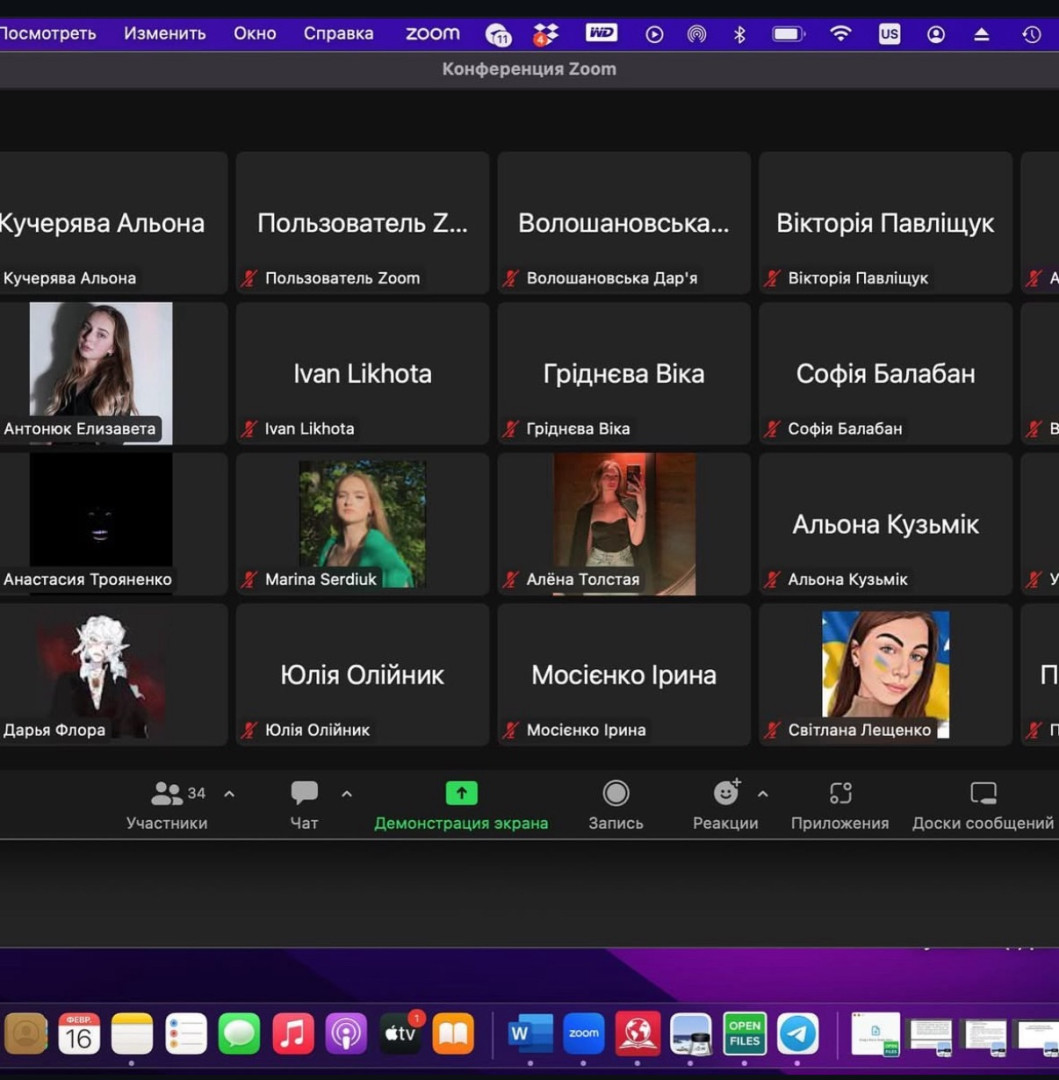The image size is (1059, 1080).
Task: Start Демонстрация экрана screen sharing
Action: (461, 805)
